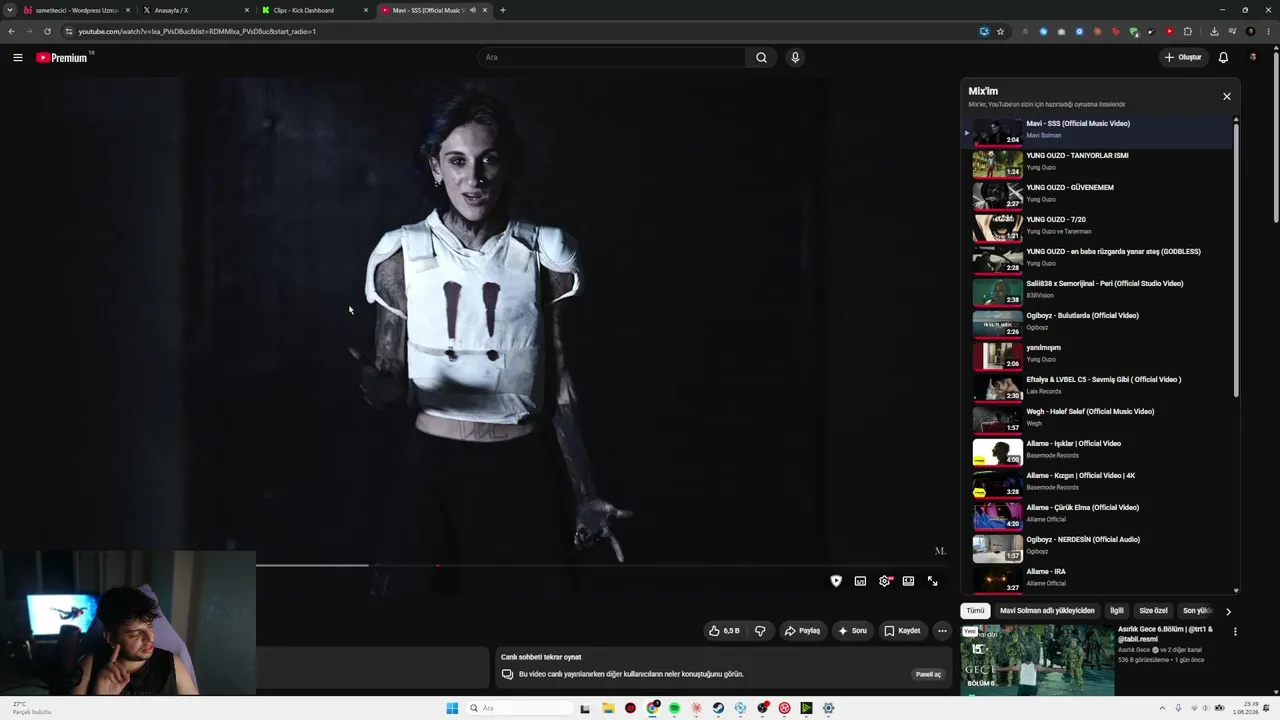
Task: Open the player settings gear
Action: click(885, 581)
